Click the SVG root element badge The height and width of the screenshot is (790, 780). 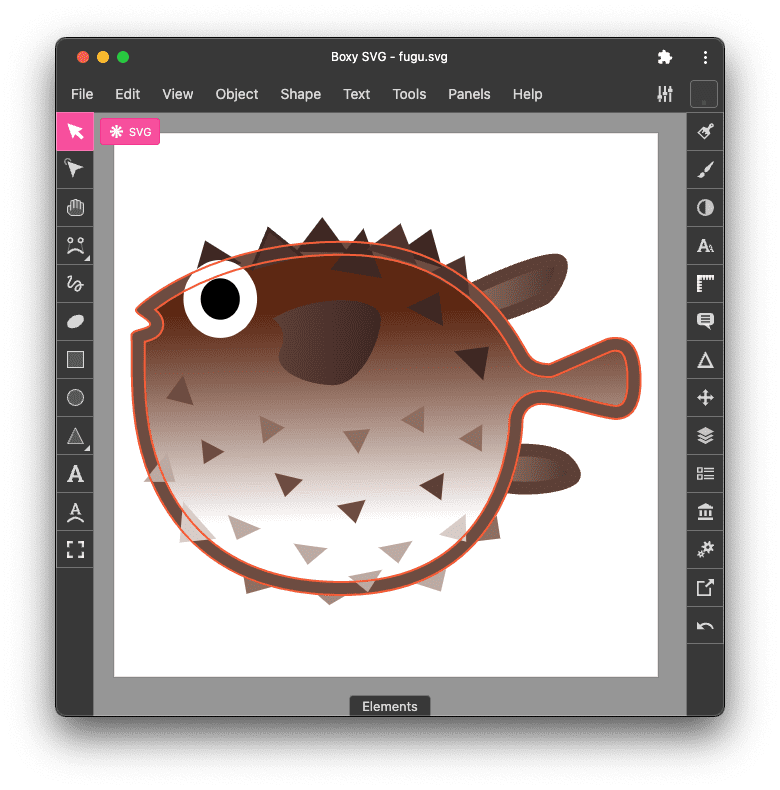130,131
